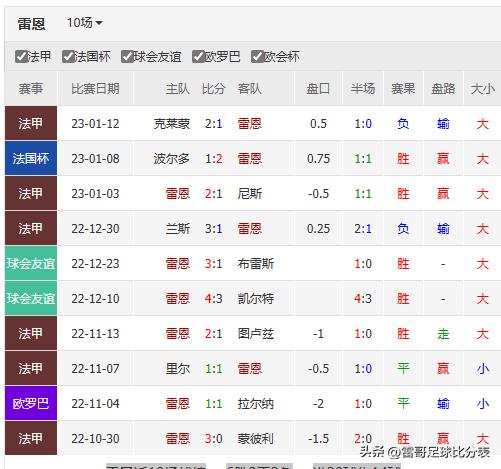Screen dimensions: 501x469
Task: Click the date 22-12-30
Action: coord(95,229)
